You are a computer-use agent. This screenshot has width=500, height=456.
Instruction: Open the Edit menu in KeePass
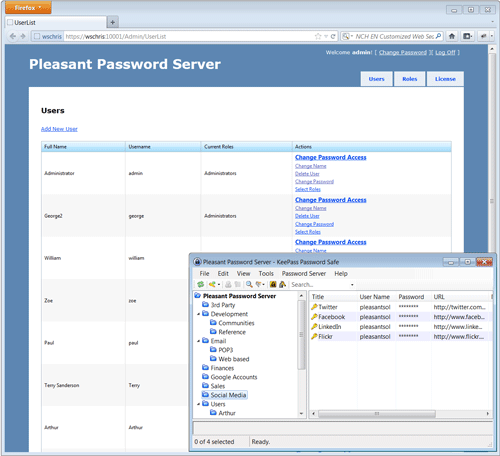point(223,274)
